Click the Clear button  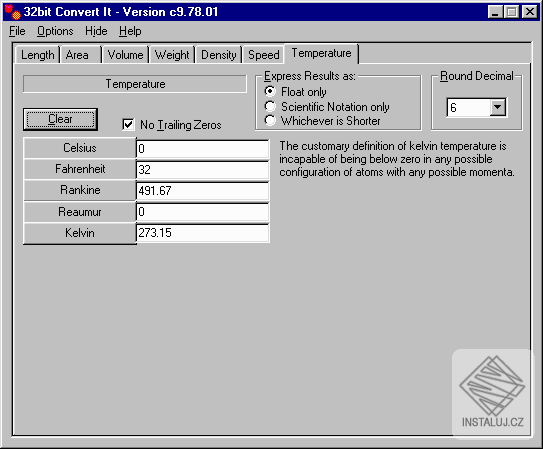60,119
